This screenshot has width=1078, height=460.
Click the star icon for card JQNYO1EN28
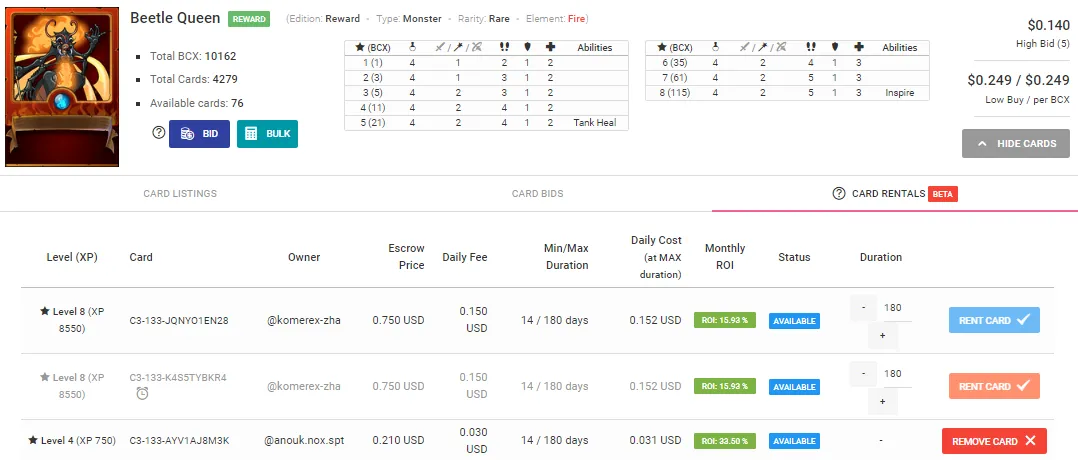click(45, 311)
